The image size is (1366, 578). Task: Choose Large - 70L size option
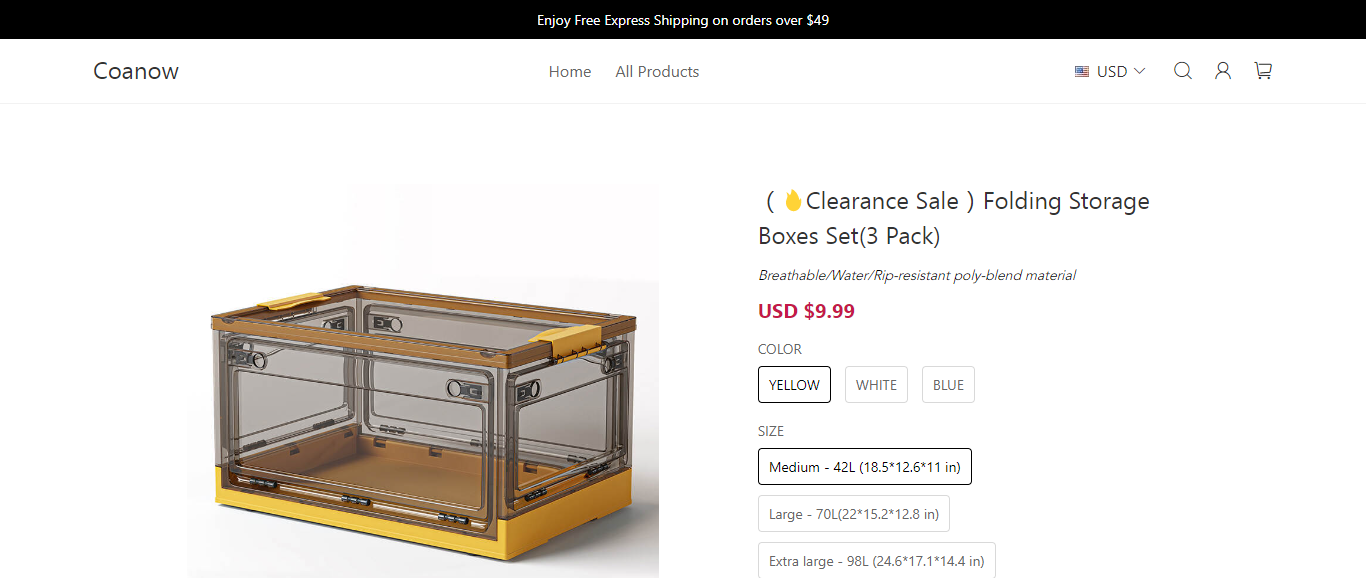[x=853, y=514]
